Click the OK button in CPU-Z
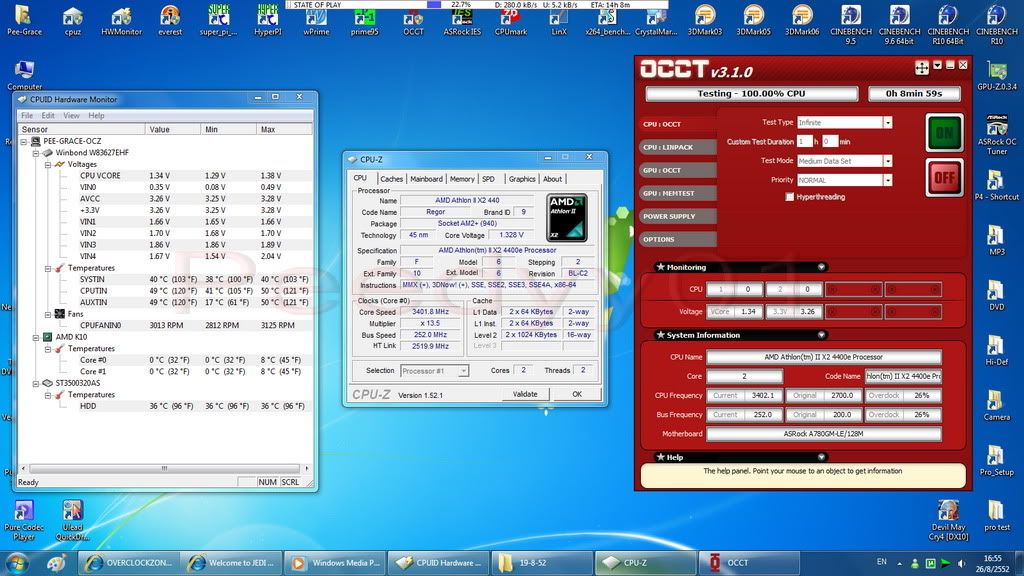The width and height of the screenshot is (1024, 576). click(577, 394)
